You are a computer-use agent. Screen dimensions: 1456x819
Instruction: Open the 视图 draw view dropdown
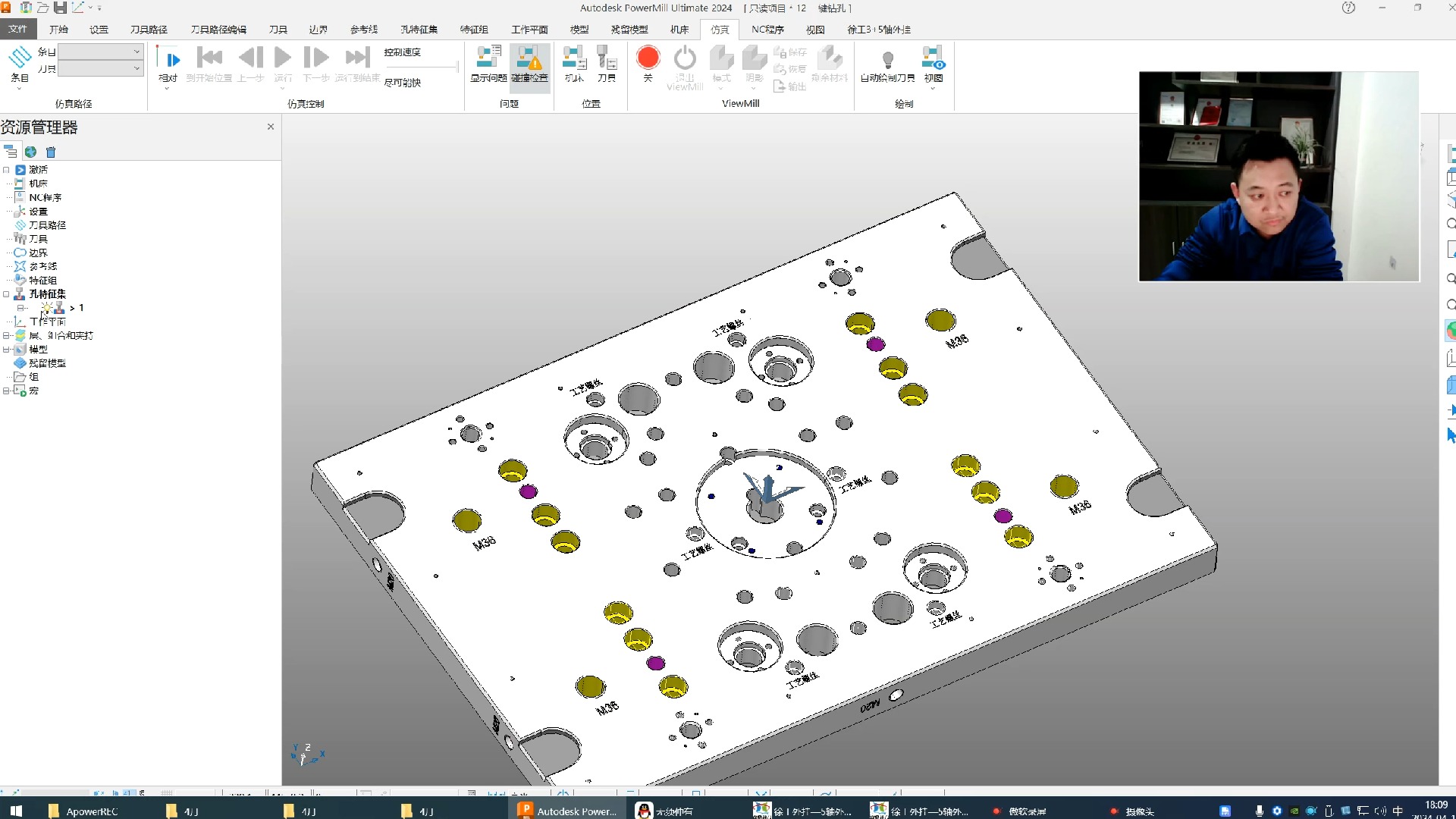point(933,87)
